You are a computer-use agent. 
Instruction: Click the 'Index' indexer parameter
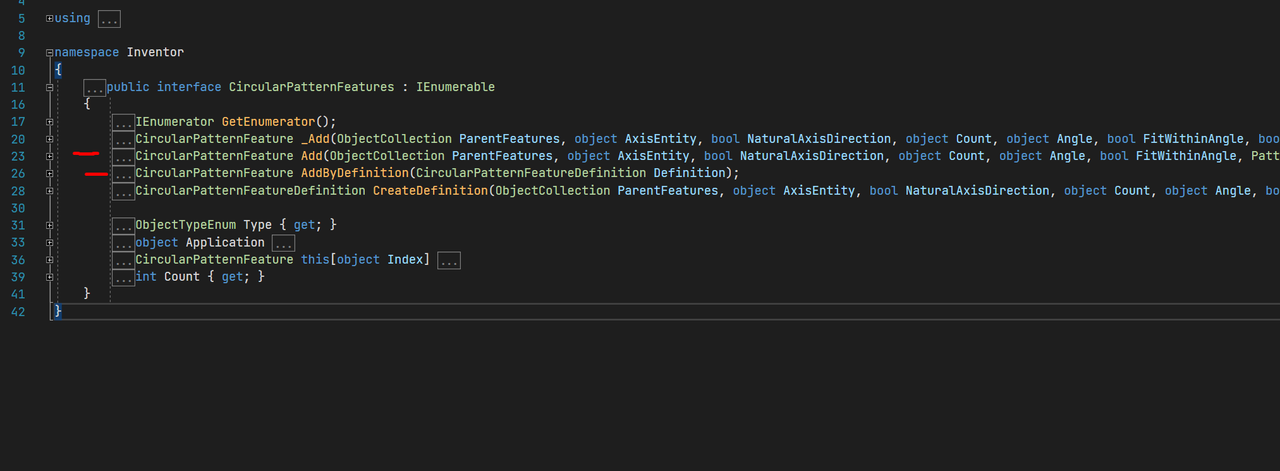click(405, 260)
